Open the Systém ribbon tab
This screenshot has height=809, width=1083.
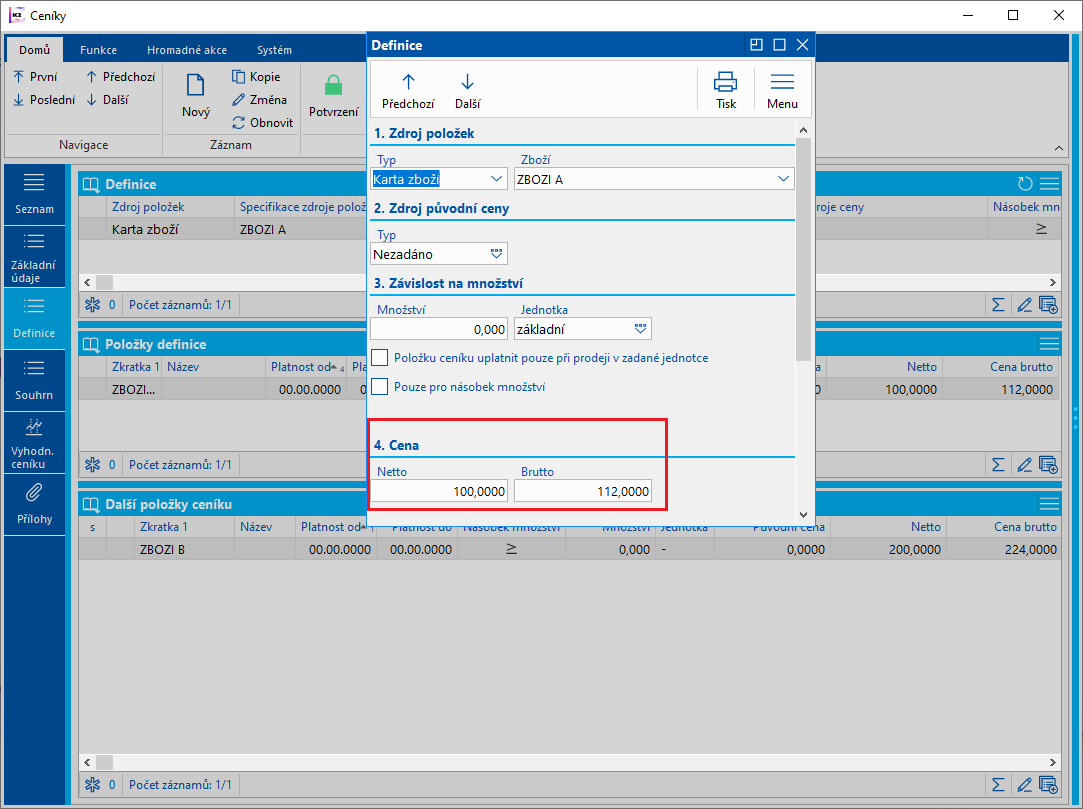(274, 50)
